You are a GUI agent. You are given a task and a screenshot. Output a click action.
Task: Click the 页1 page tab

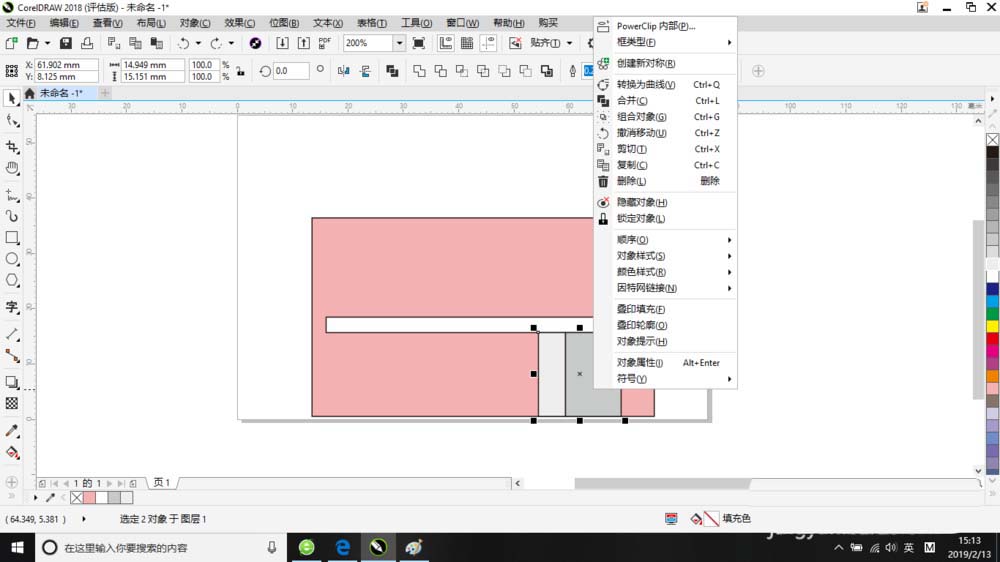(161, 483)
